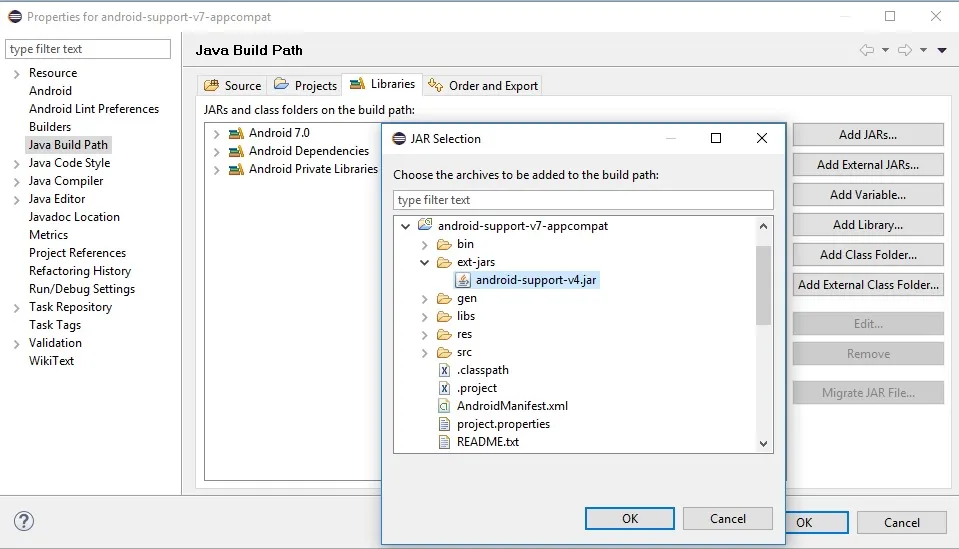Click the AndroidManifest.xml file icon

pyautogui.click(x=445, y=406)
